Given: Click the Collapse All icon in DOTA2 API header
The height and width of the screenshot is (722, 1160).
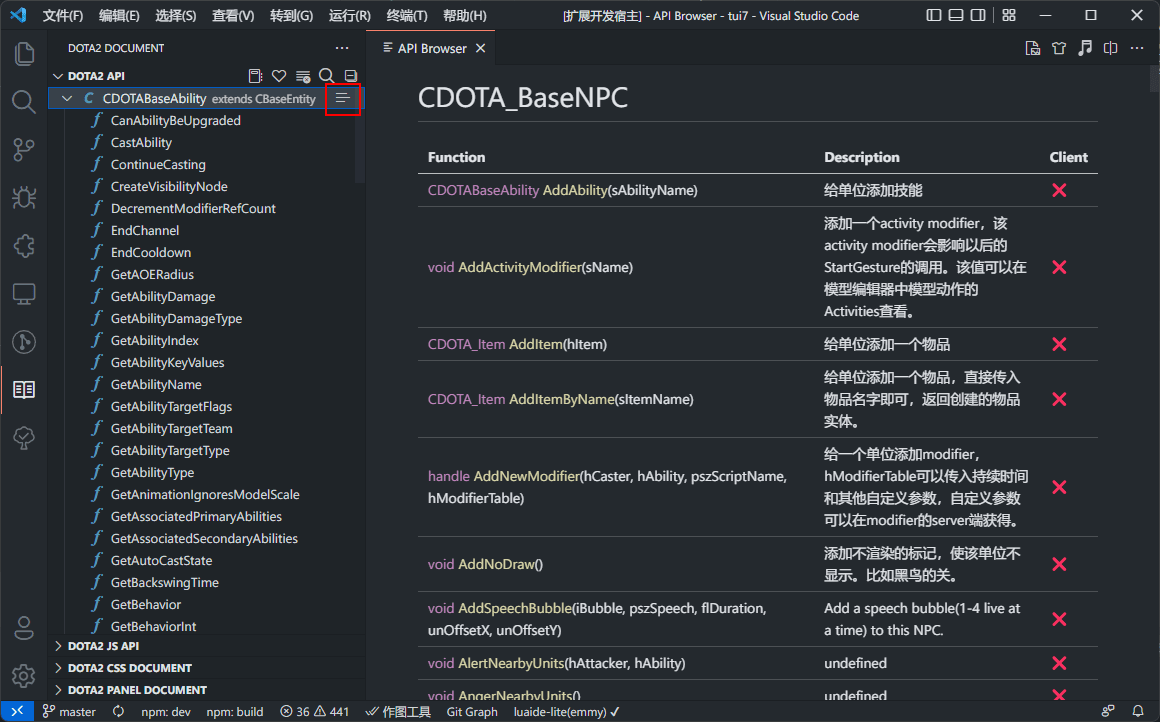Looking at the screenshot, I should pyautogui.click(x=351, y=75).
